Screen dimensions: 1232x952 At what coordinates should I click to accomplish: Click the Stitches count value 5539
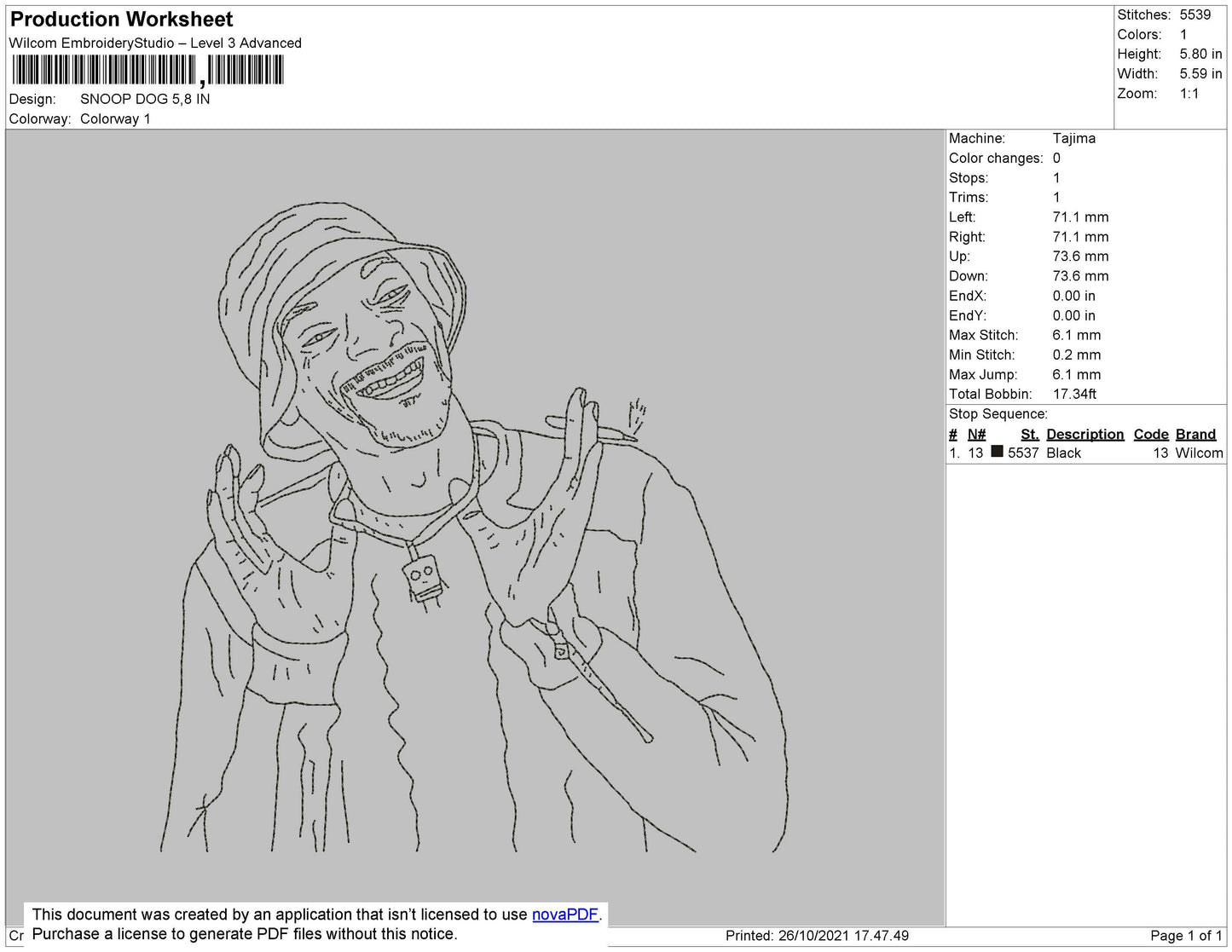point(1194,14)
